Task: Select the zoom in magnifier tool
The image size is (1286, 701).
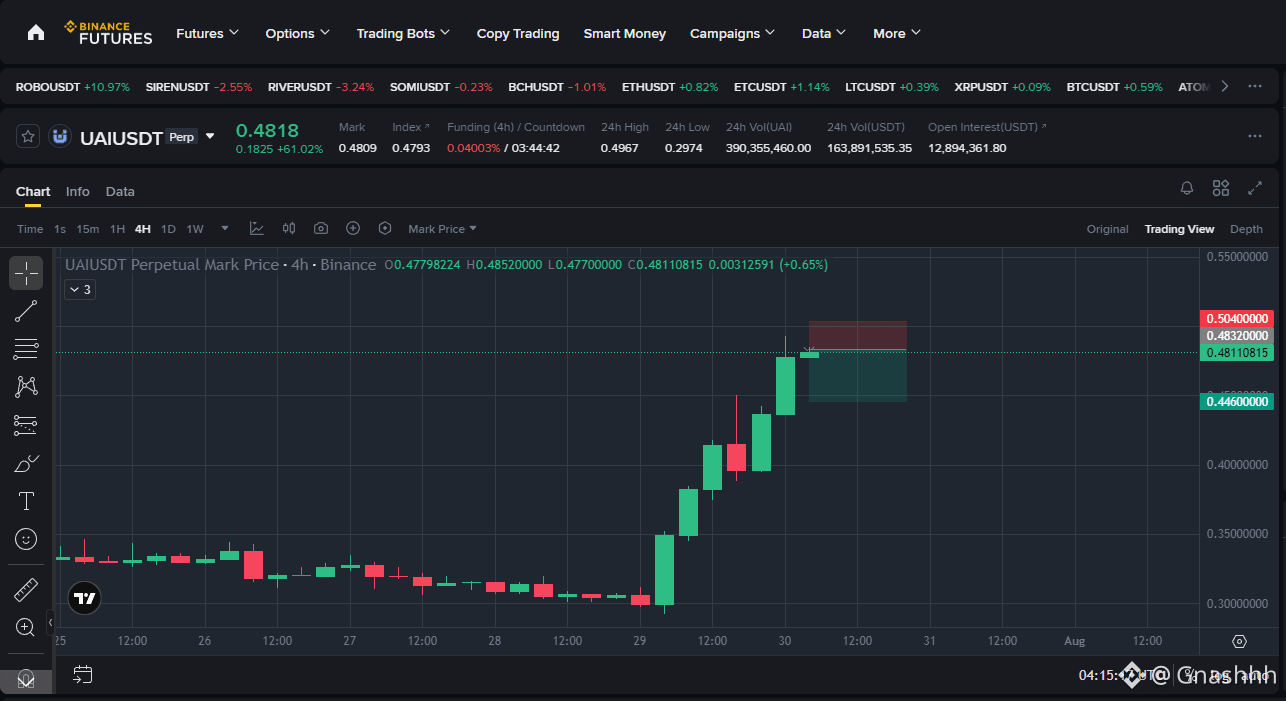Action: click(x=26, y=628)
